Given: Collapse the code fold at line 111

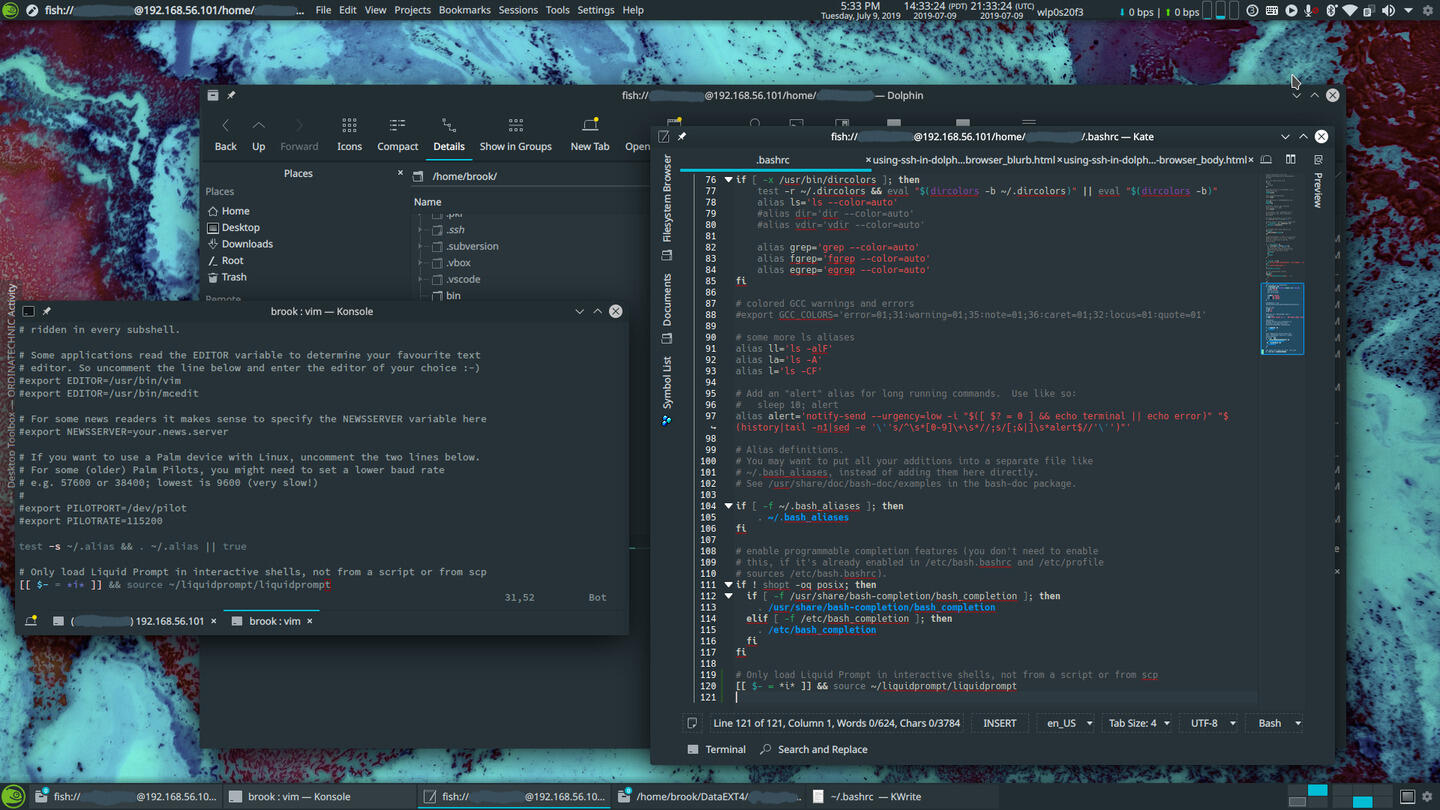Looking at the screenshot, I should tap(728, 585).
